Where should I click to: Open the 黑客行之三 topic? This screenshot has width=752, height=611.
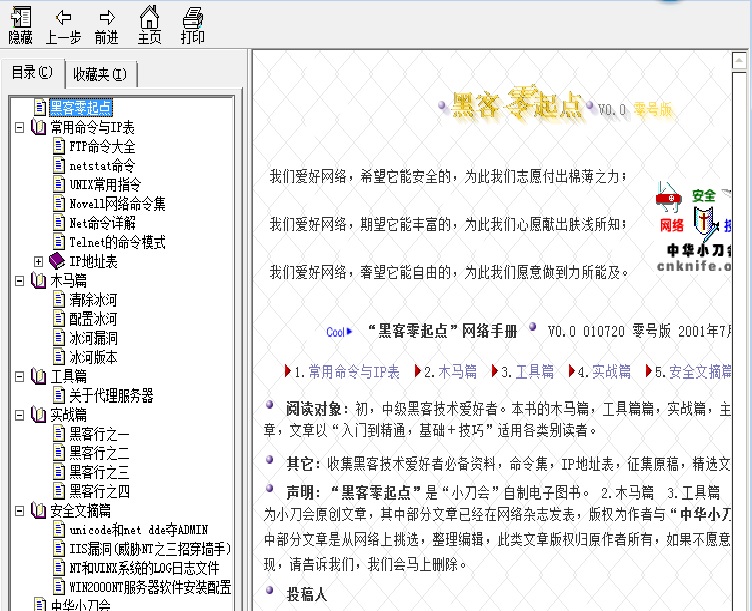point(99,472)
